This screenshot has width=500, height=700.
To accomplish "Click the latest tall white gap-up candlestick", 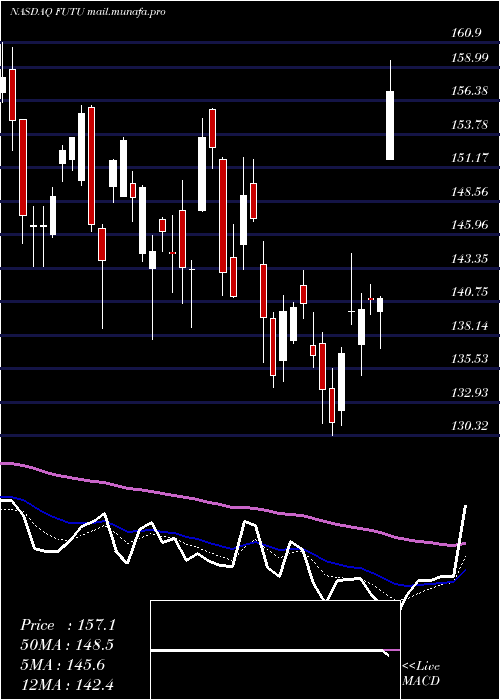I will pyautogui.click(x=390, y=125).
